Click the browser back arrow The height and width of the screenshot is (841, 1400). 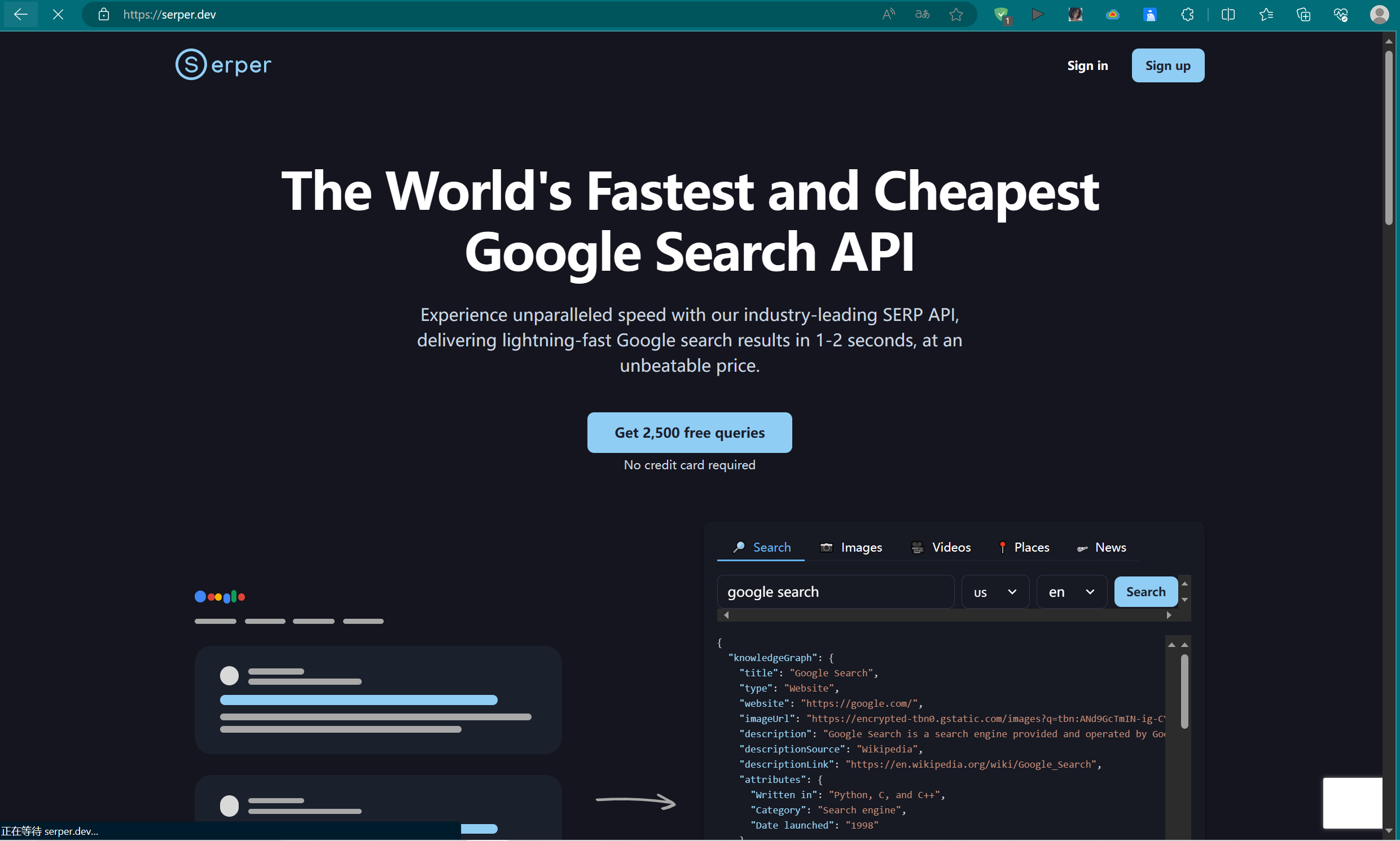pyautogui.click(x=20, y=14)
